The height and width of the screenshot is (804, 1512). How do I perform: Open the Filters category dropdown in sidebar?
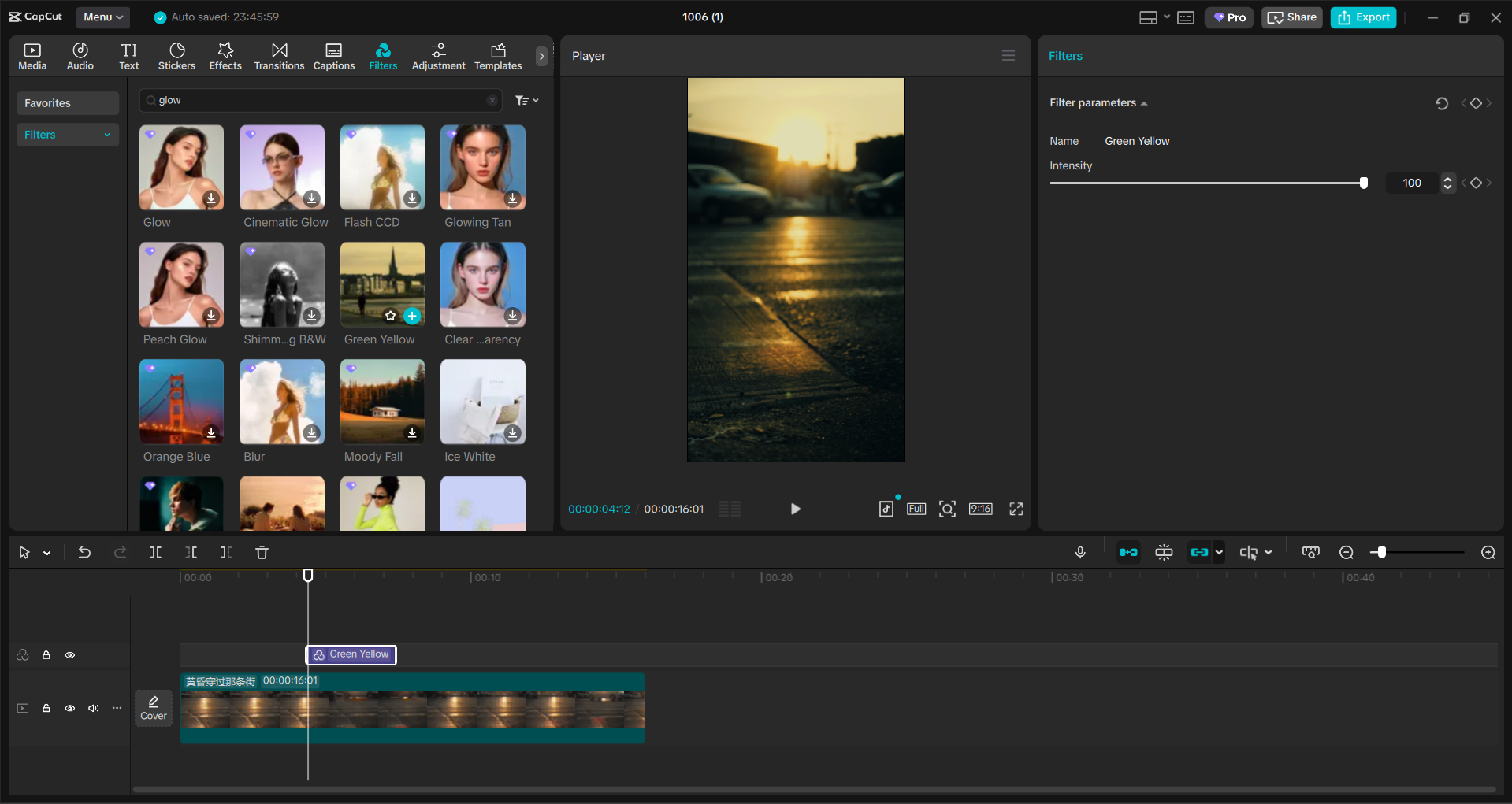click(x=68, y=134)
